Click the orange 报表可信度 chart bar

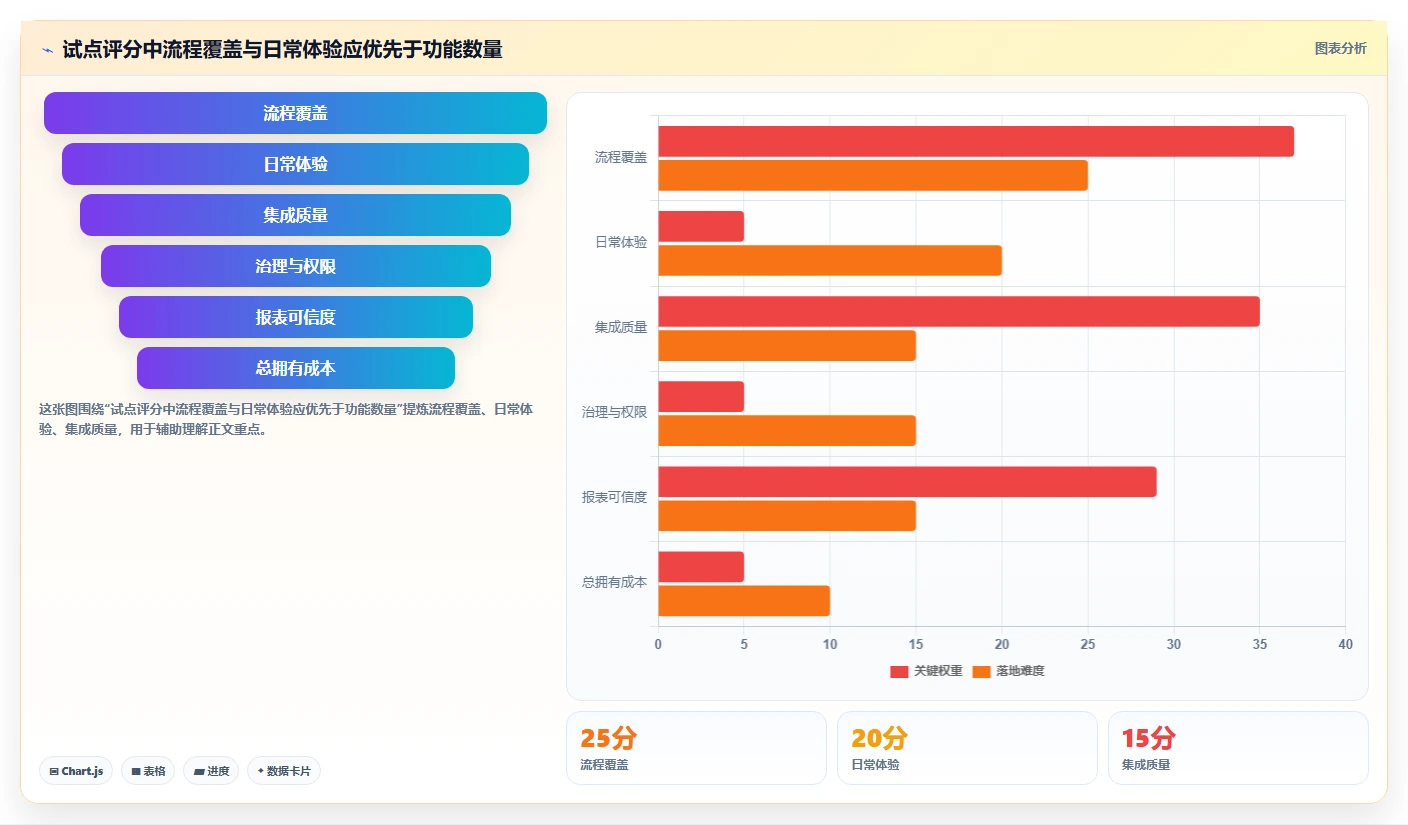point(787,515)
